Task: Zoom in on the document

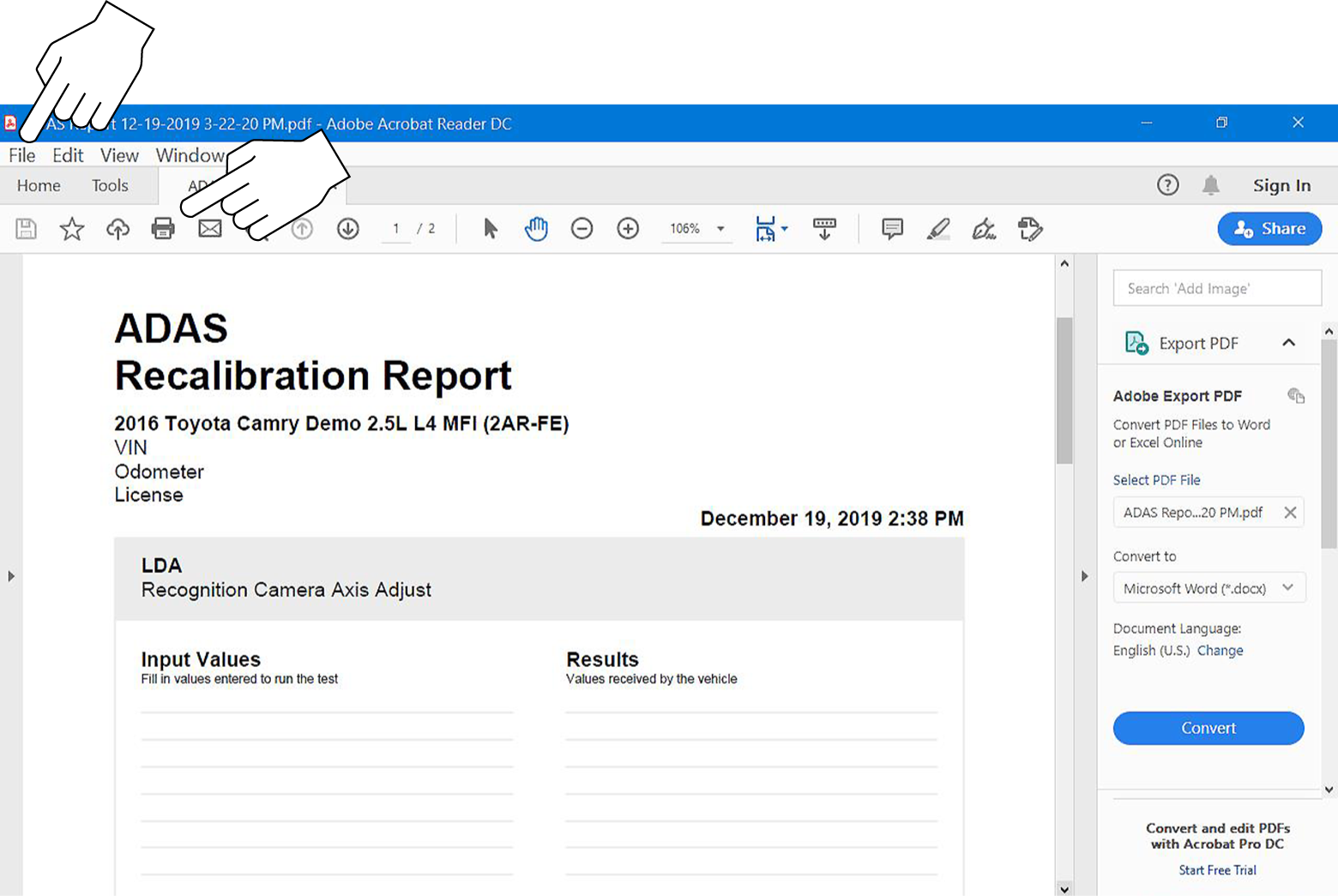Action: (628, 228)
